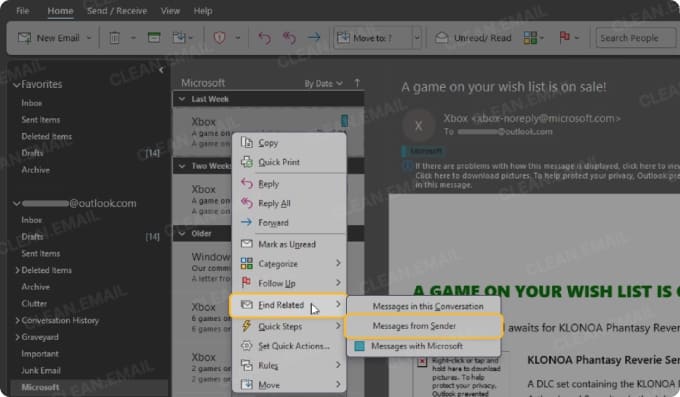Open the Important folder

click(40, 354)
